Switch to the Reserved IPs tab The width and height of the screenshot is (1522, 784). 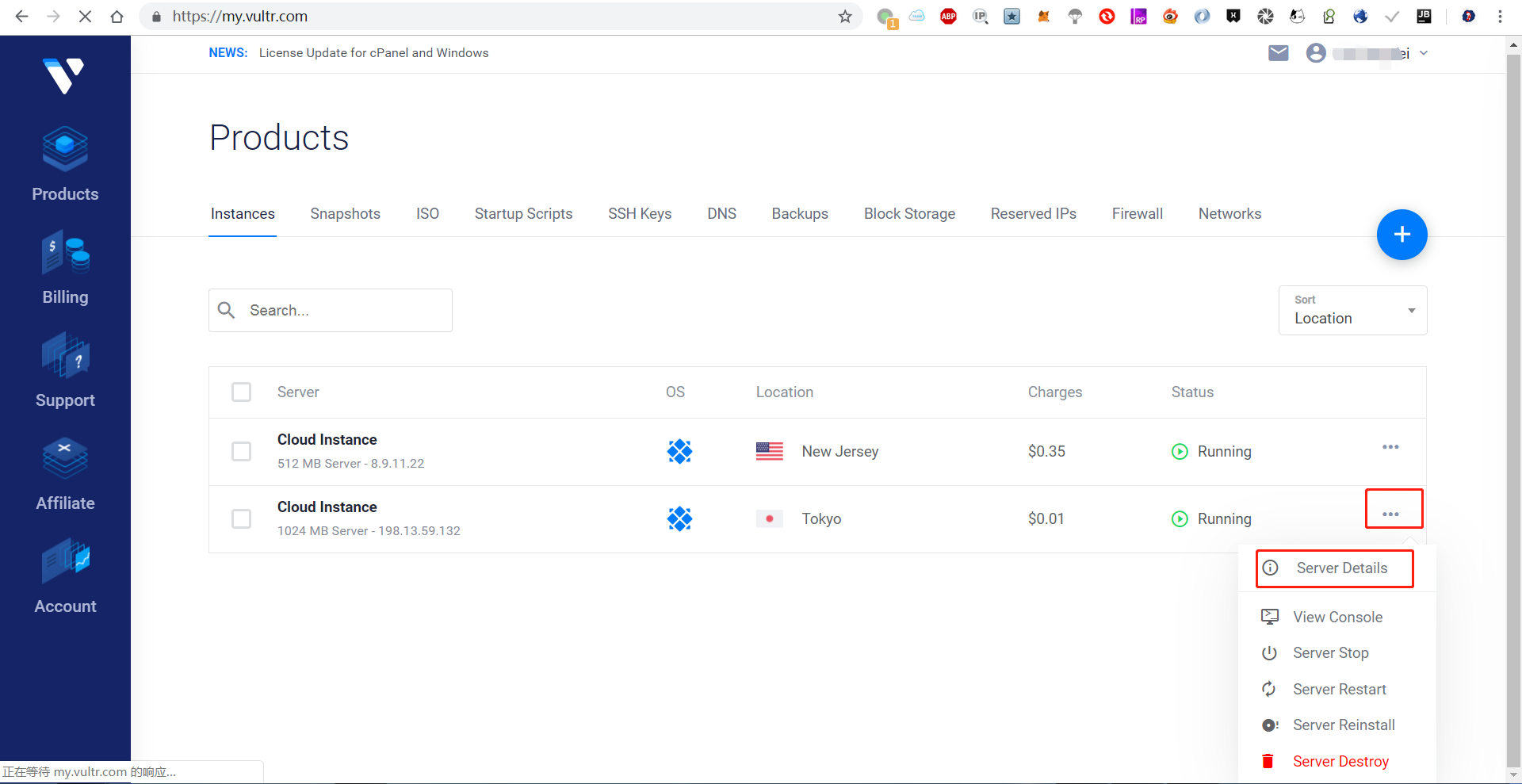coord(1033,214)
